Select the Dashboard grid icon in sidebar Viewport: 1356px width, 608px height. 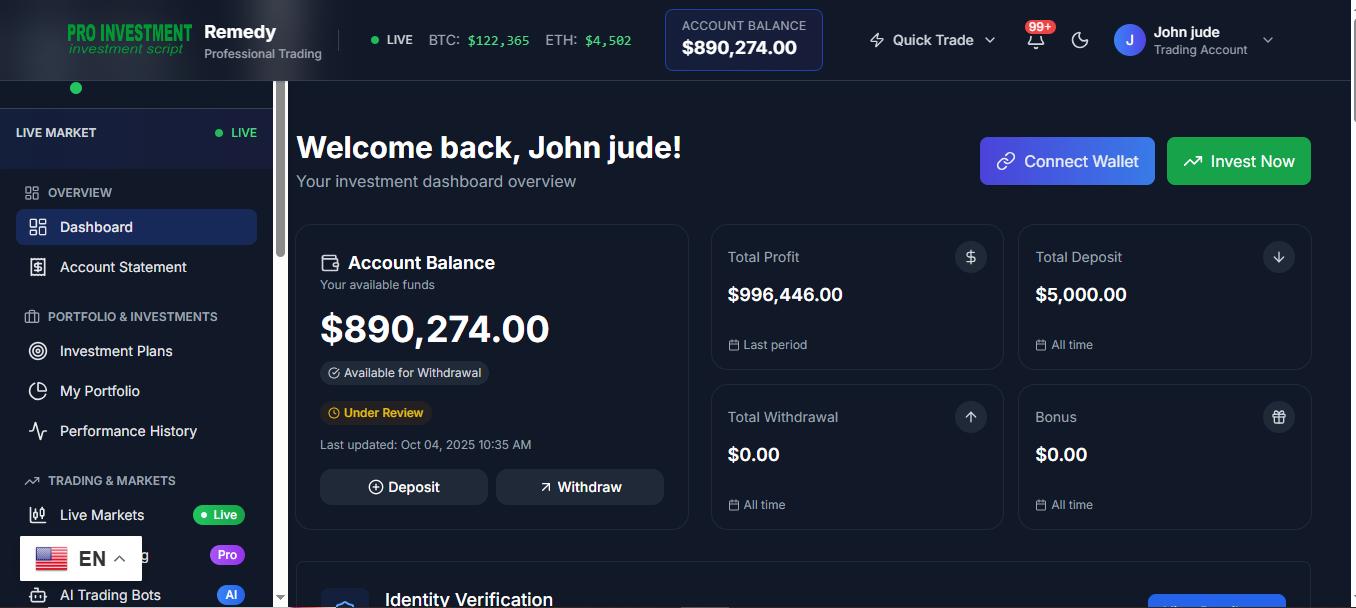click(x=38, y=227)
